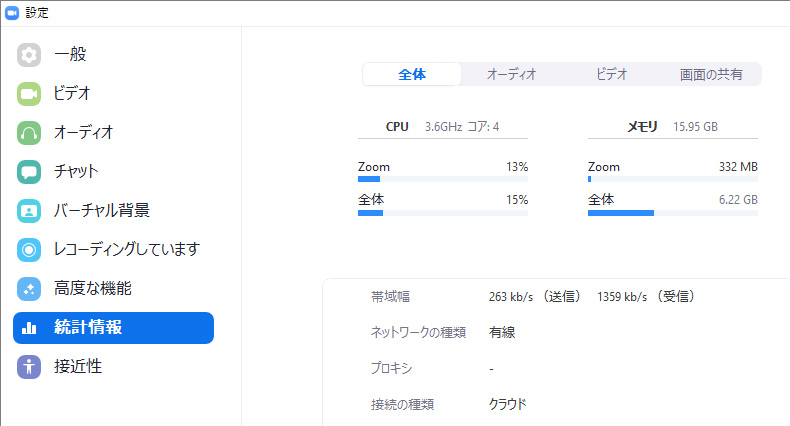
Task: Click the gear icon beside 一般
Action: pos(29,55)
